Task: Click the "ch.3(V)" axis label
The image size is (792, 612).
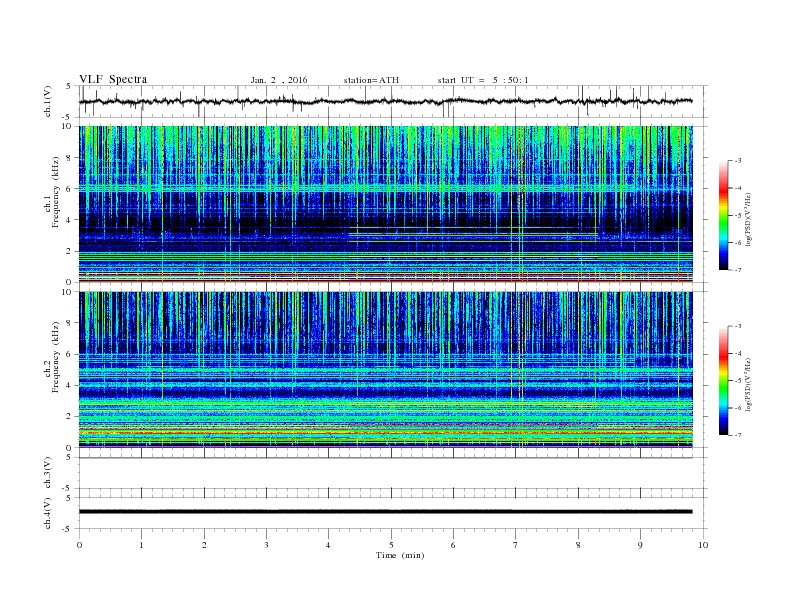Action: [x=48, y=473]
